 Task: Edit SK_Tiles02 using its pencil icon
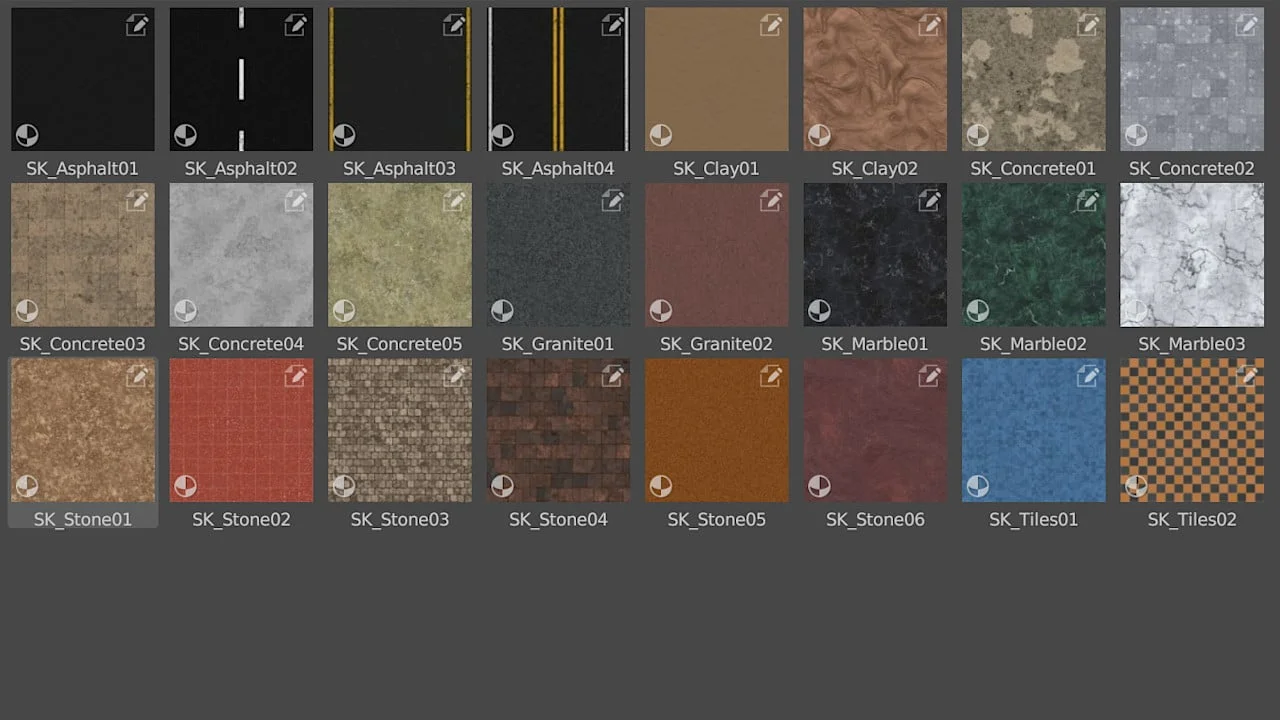point(1246,375)
